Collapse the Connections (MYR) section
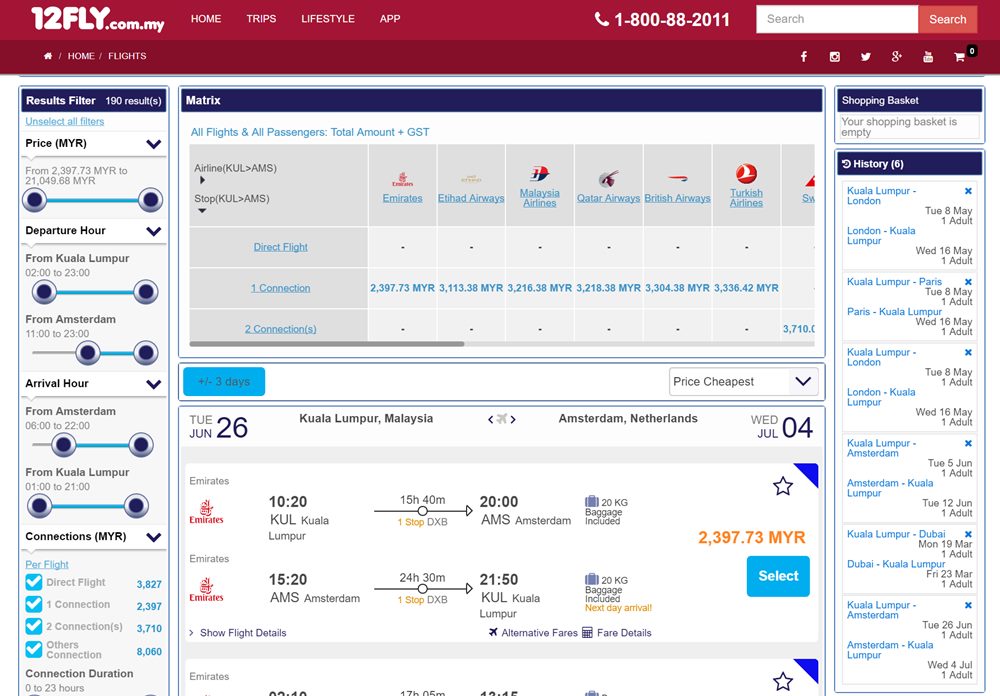Viewport: 1000px width, 696px height. tap(154, 537)
